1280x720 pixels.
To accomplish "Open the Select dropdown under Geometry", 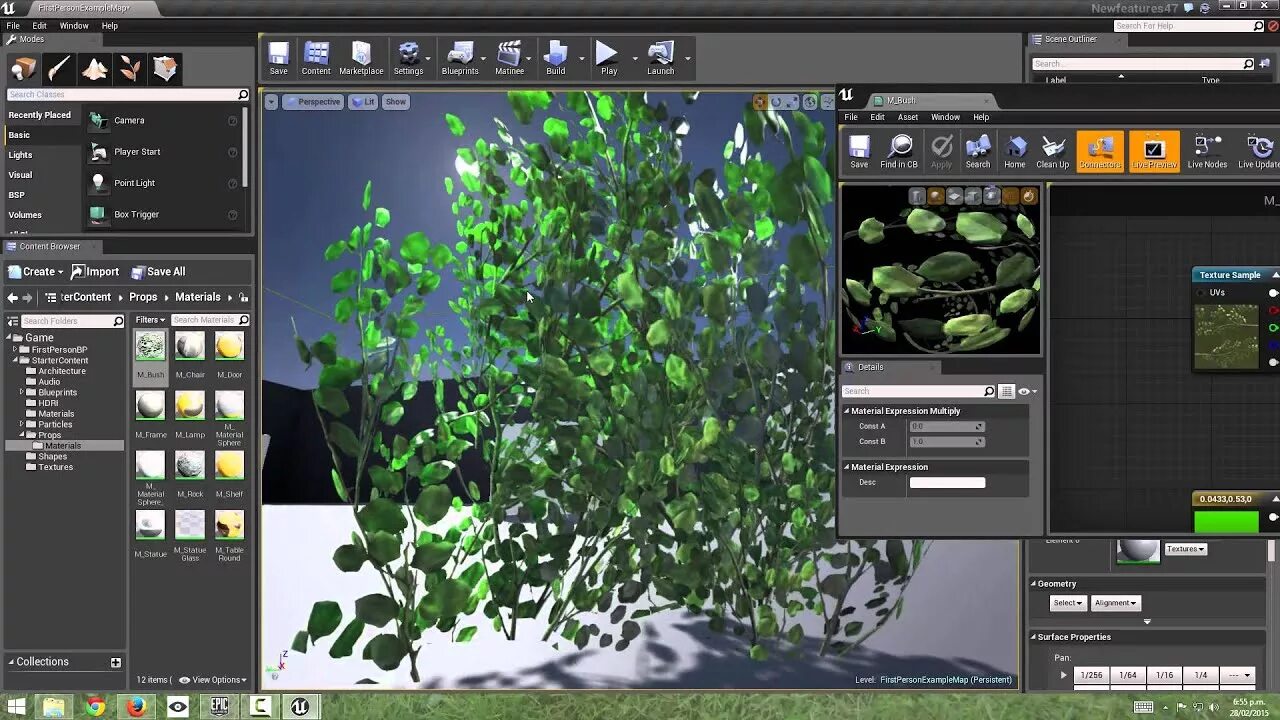I will 1067,603.
